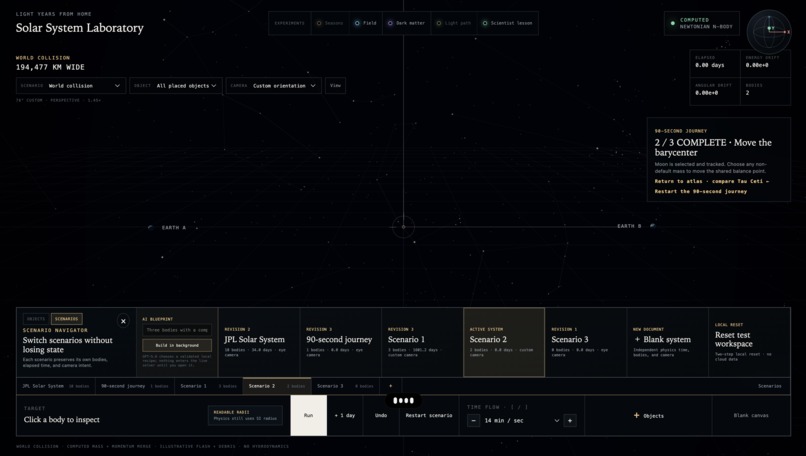Screen dimensions: 806x456
Task: Toggle the Dark matter experiment
Action: pos(407,23)
